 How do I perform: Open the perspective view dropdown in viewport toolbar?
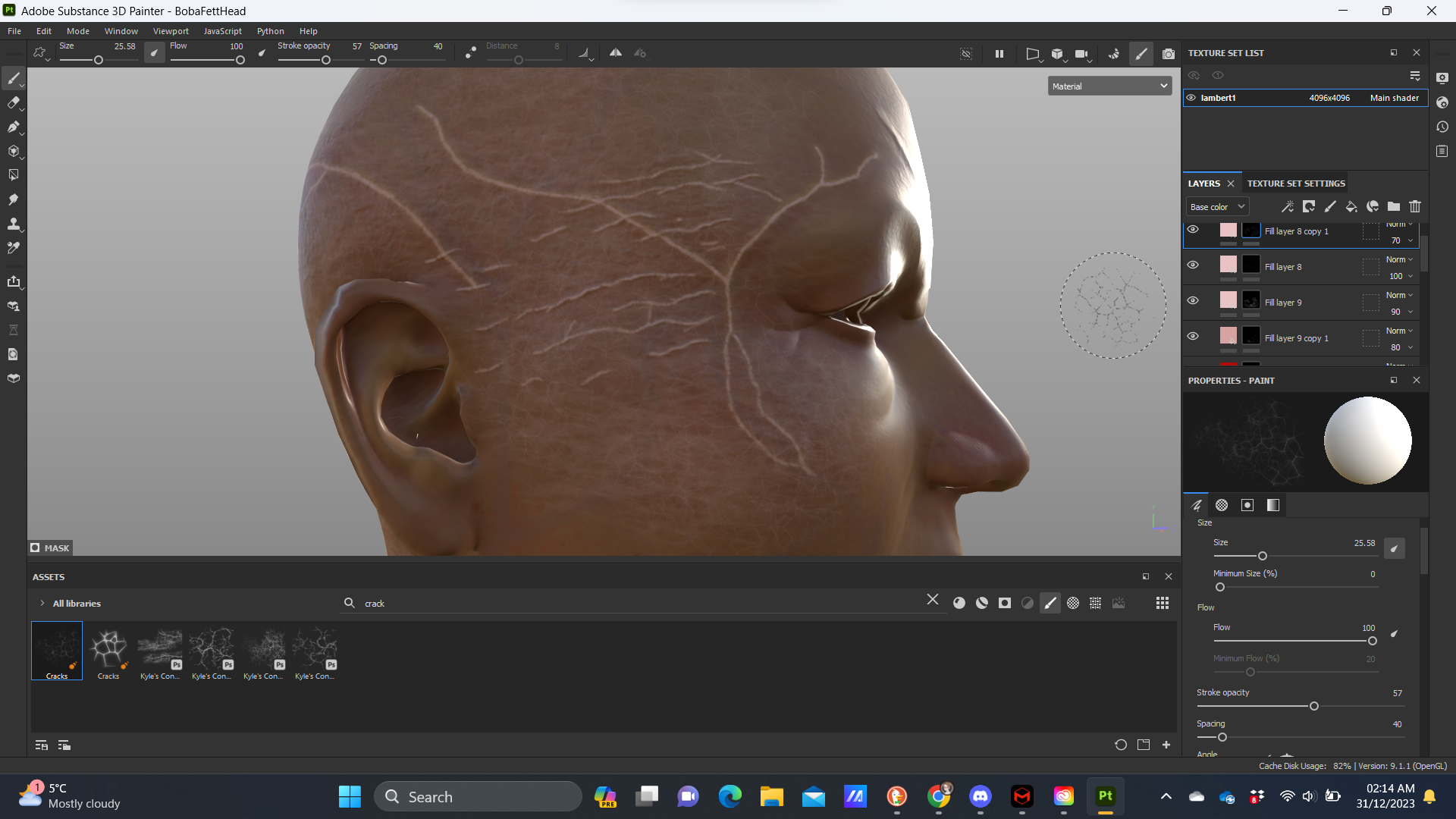pos(1034,54)
